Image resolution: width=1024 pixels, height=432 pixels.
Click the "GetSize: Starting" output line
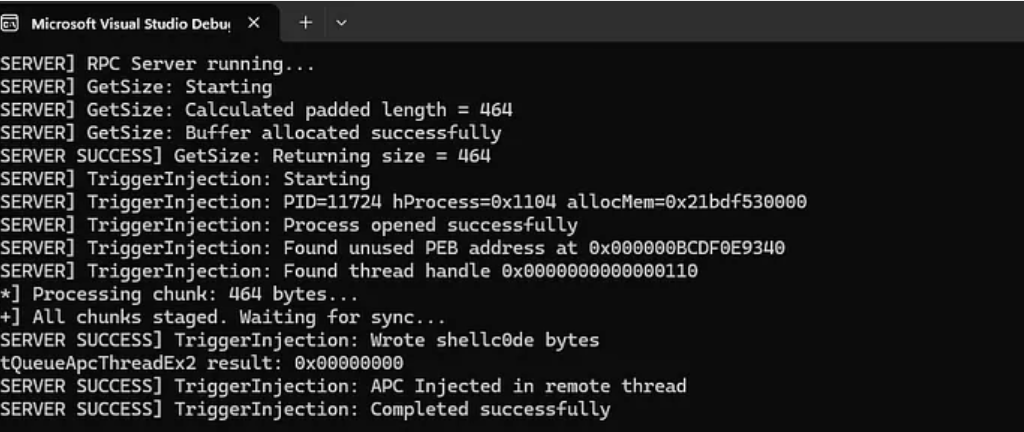pyautogui.click(x=179, y=88)
